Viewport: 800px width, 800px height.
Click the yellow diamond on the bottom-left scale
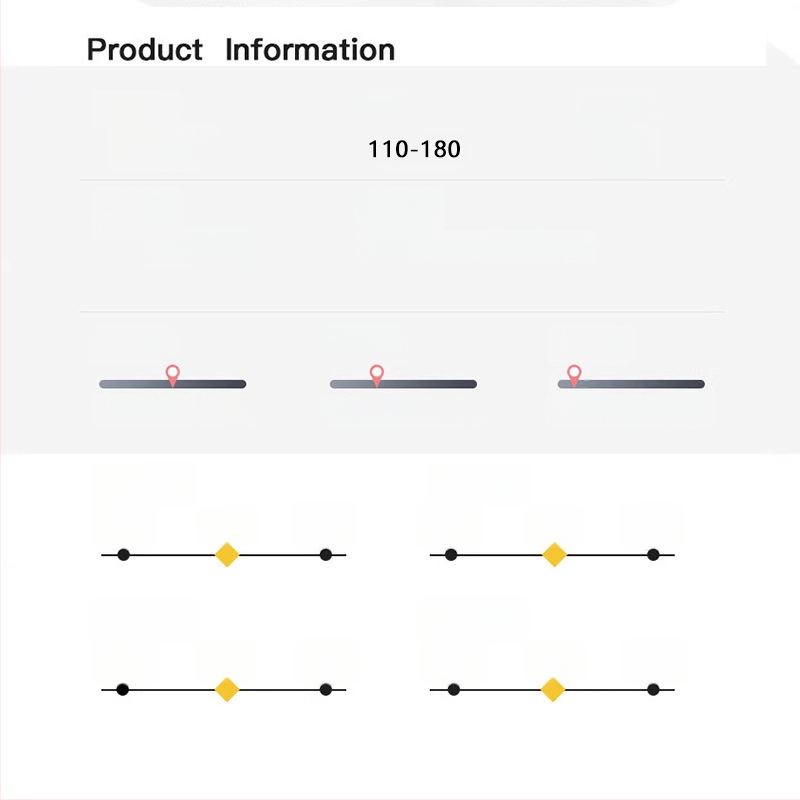pyautogui.click(x=227, y=689)
